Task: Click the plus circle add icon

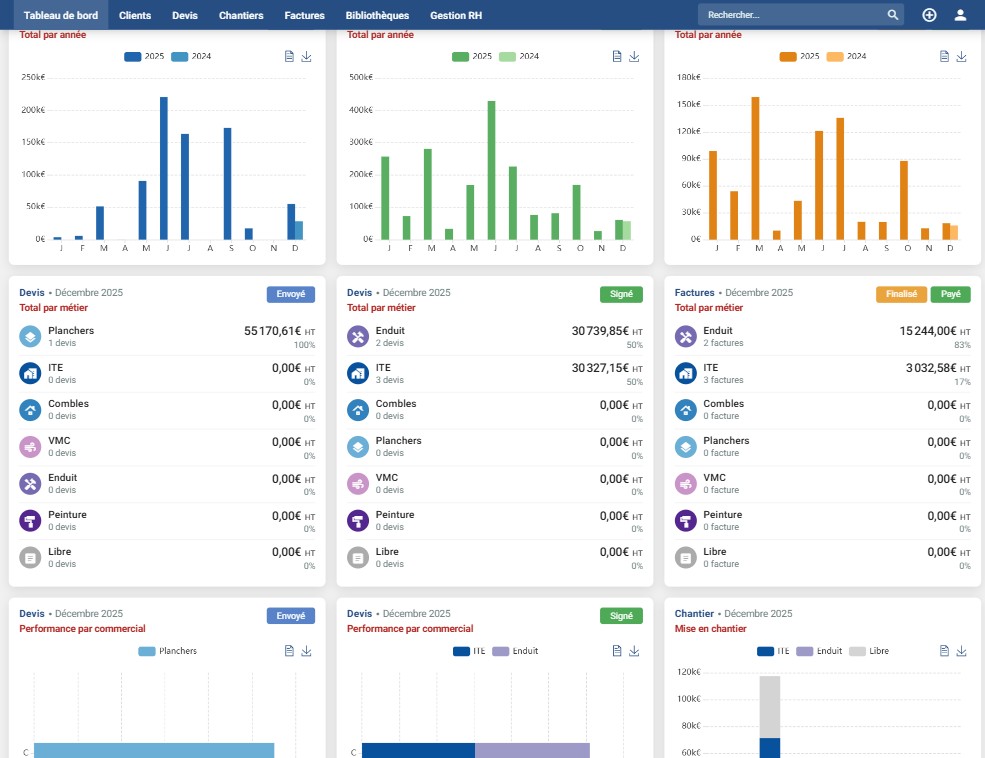Action: tap(929, 15)
